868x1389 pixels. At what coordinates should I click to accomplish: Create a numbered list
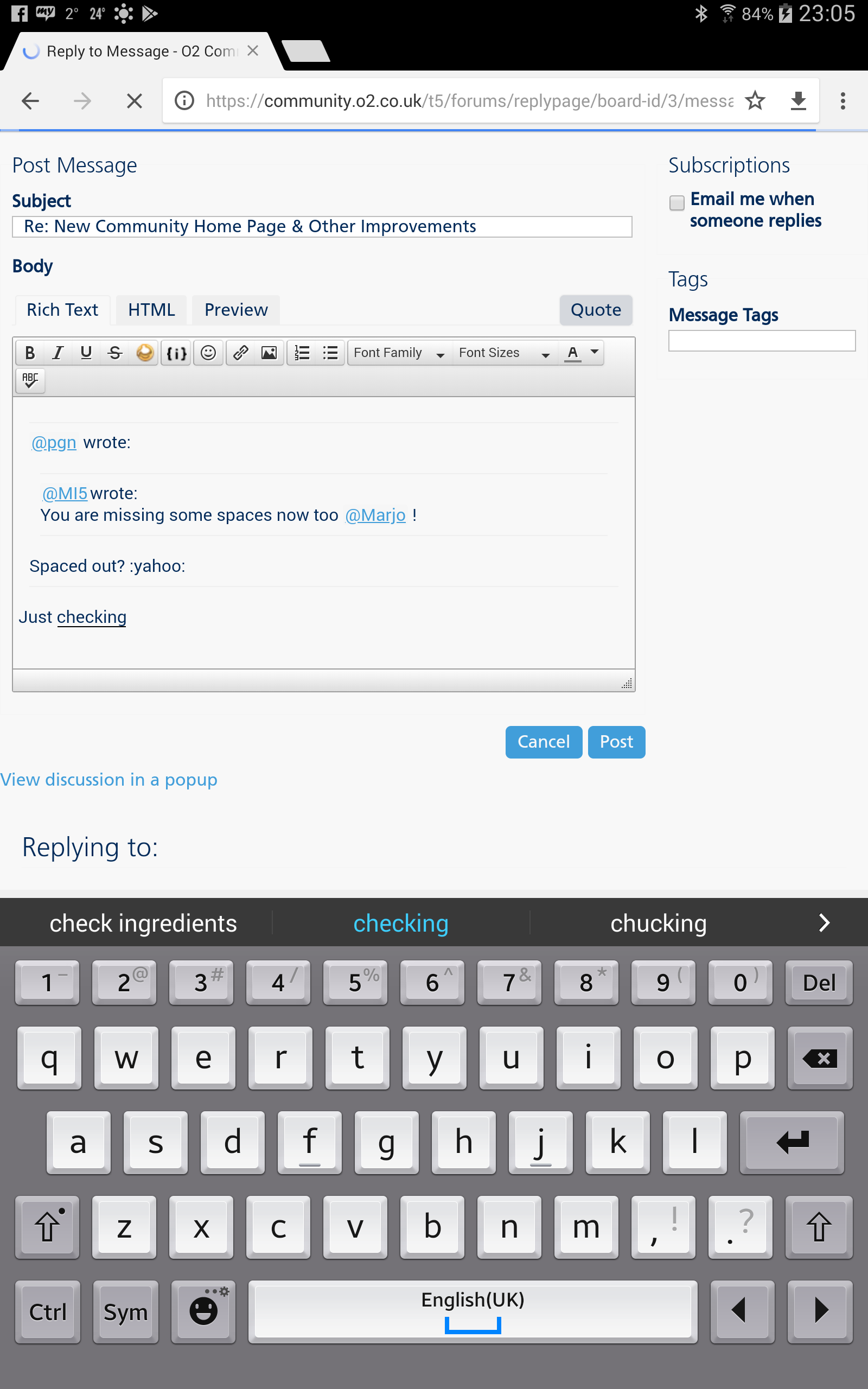pyautogui.click(x=302, y=353)
